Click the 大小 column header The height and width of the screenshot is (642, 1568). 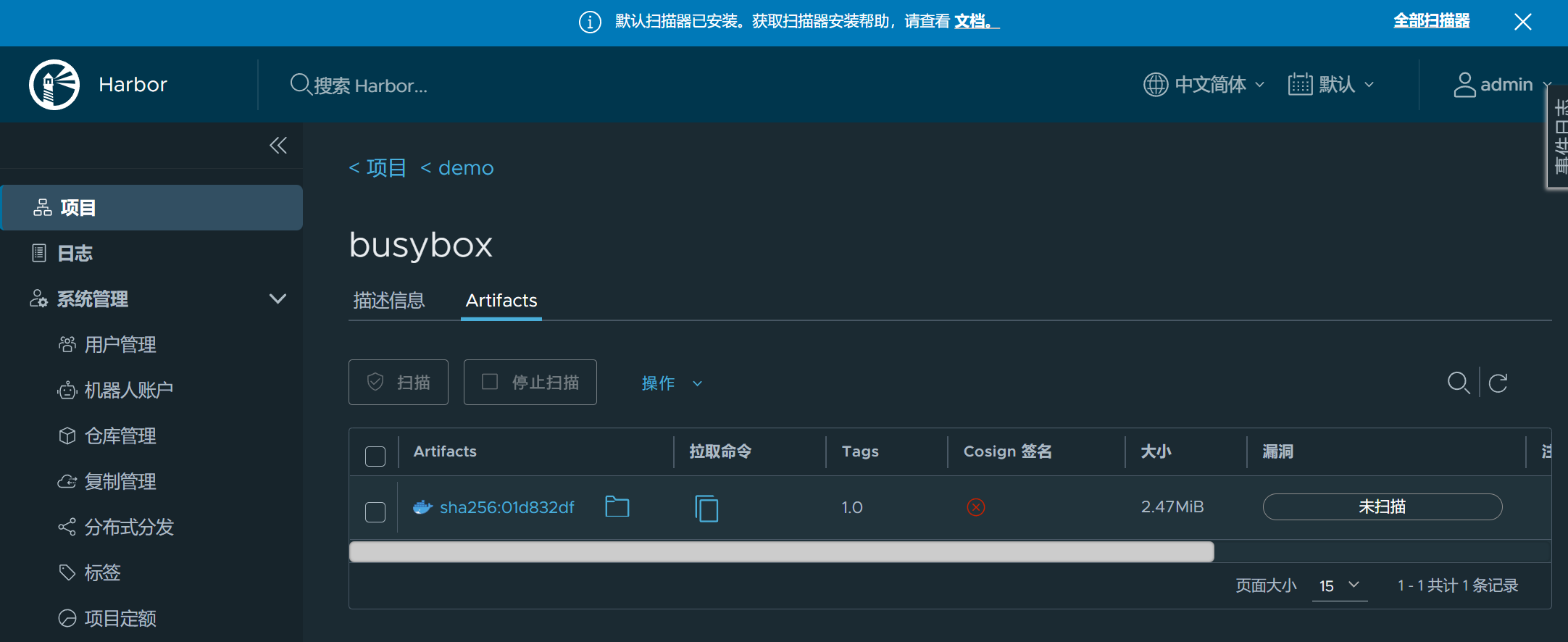pyautogui.click(x=1156, y=451)
